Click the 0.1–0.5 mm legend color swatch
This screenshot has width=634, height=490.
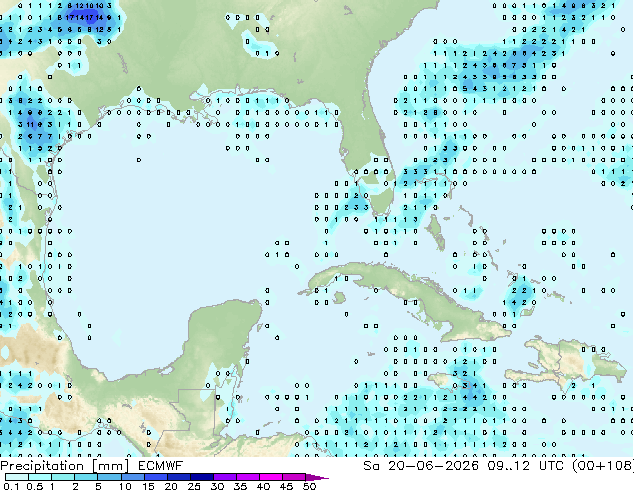(x=17, y=477)
